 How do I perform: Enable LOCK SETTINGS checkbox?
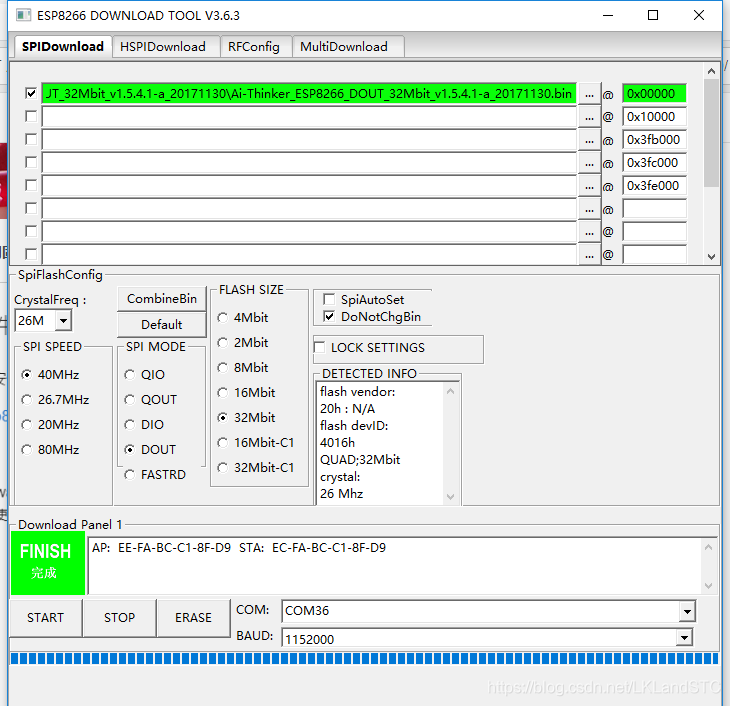(x=320, y=347)
